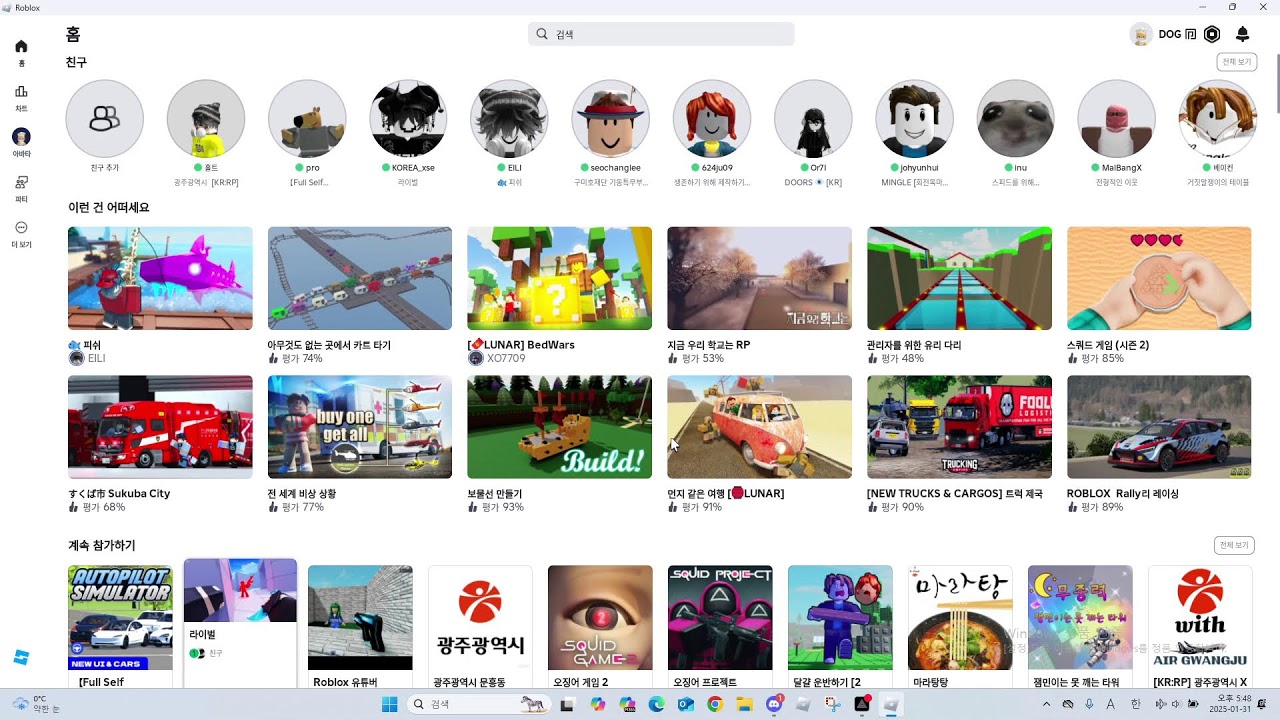
Task: Open the 계속 참가하기 section heading
Action: pos(102,545)
